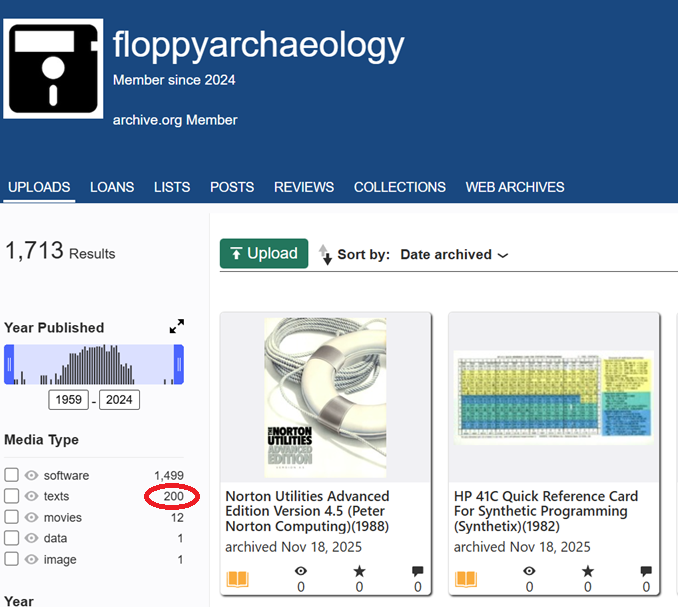
Task: Click the left year range slider handle
Action: click(x=9, y=364)
